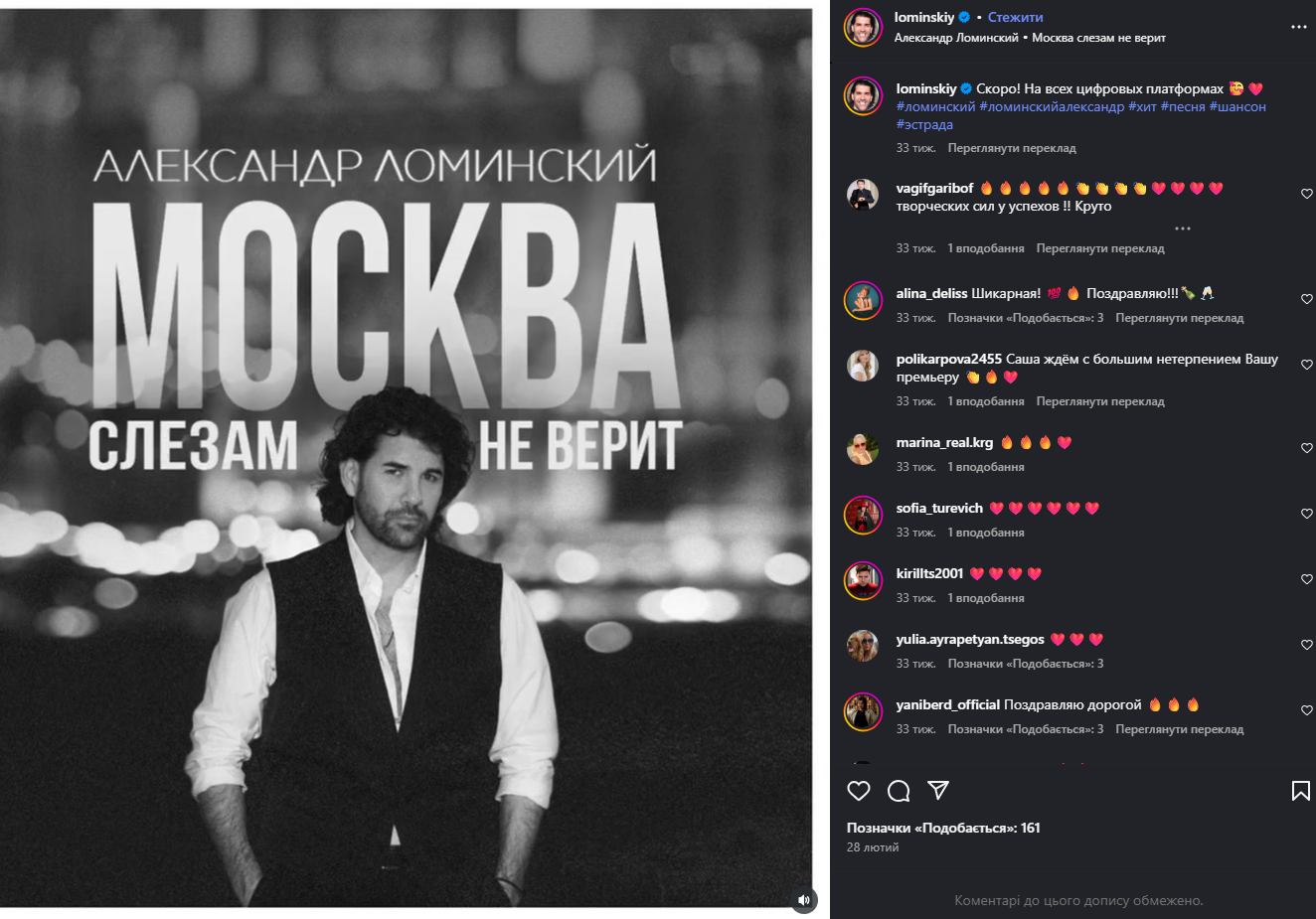Open options dots under the vagifgaribof comment

[x=1183, y=229]
